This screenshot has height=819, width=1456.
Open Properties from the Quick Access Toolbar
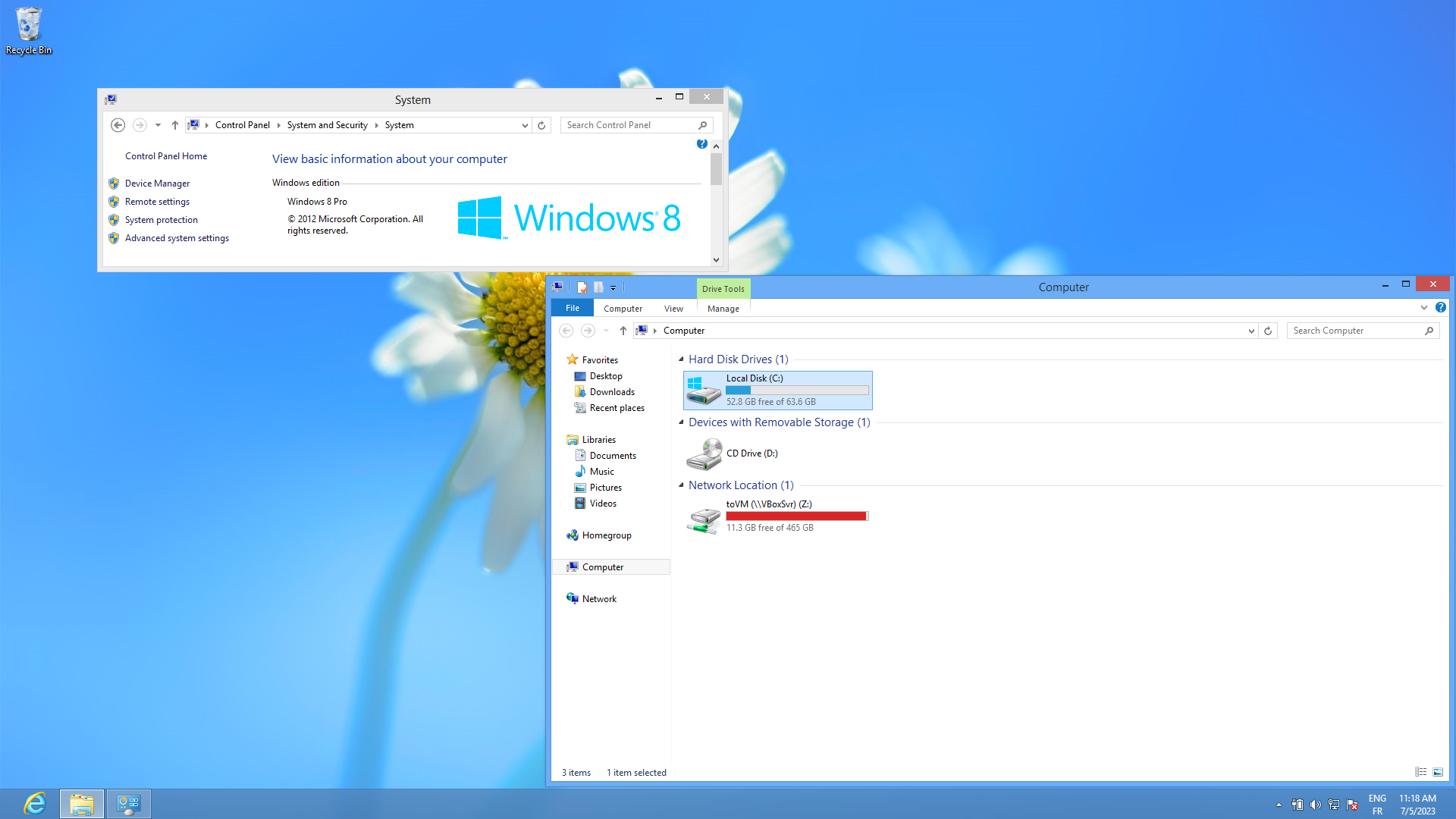582,287
